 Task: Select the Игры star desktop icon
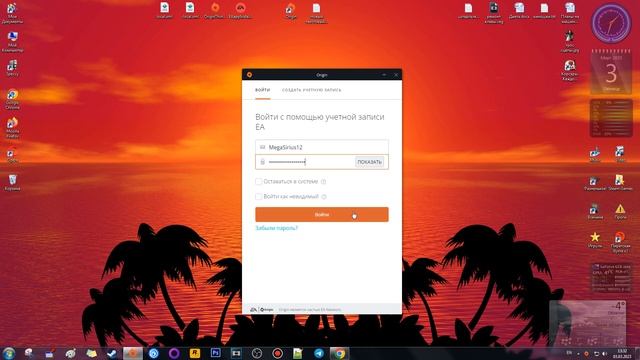tap(595, 240)
